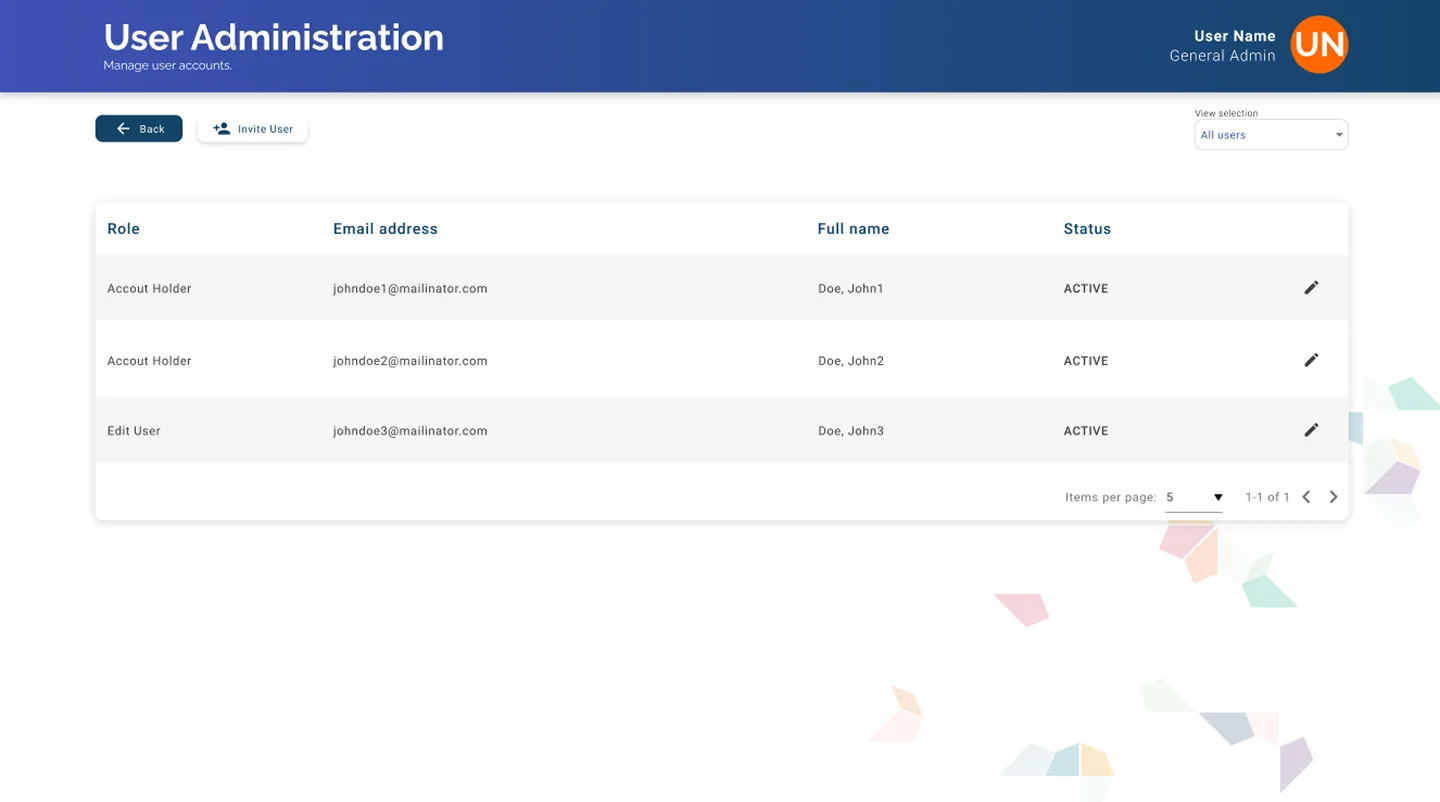The image size is (1440, 802).
Task: Click the General Admin role text
Action: (1223, 56)
